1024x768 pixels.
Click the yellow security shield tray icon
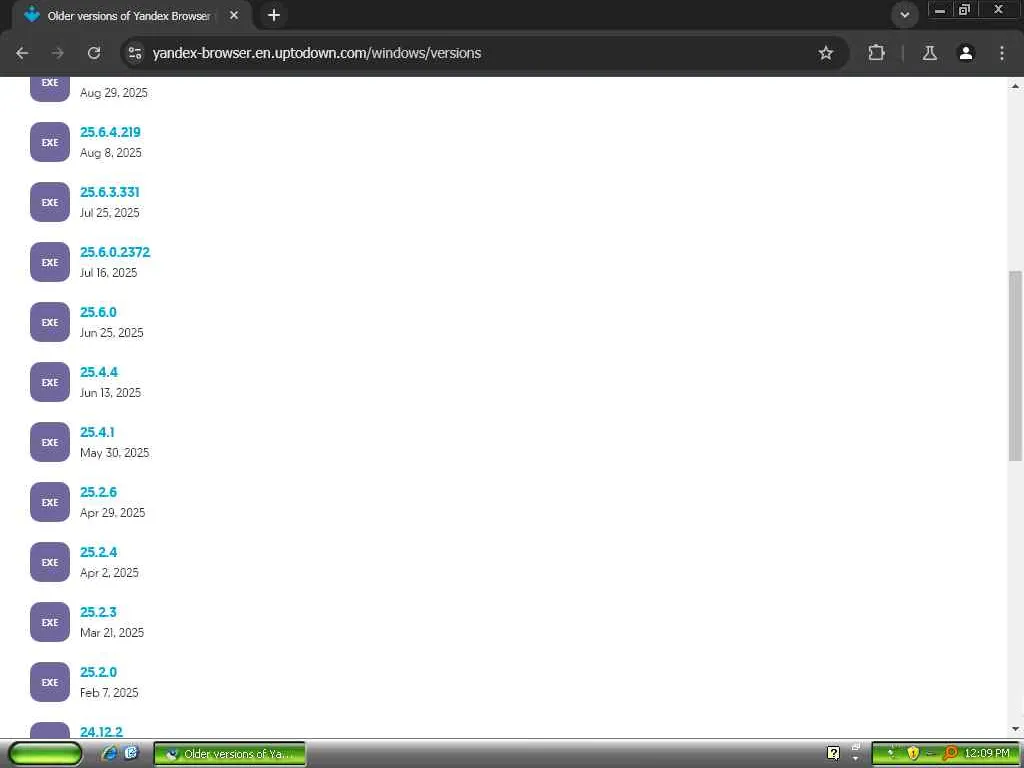click(x=913, y=754)
